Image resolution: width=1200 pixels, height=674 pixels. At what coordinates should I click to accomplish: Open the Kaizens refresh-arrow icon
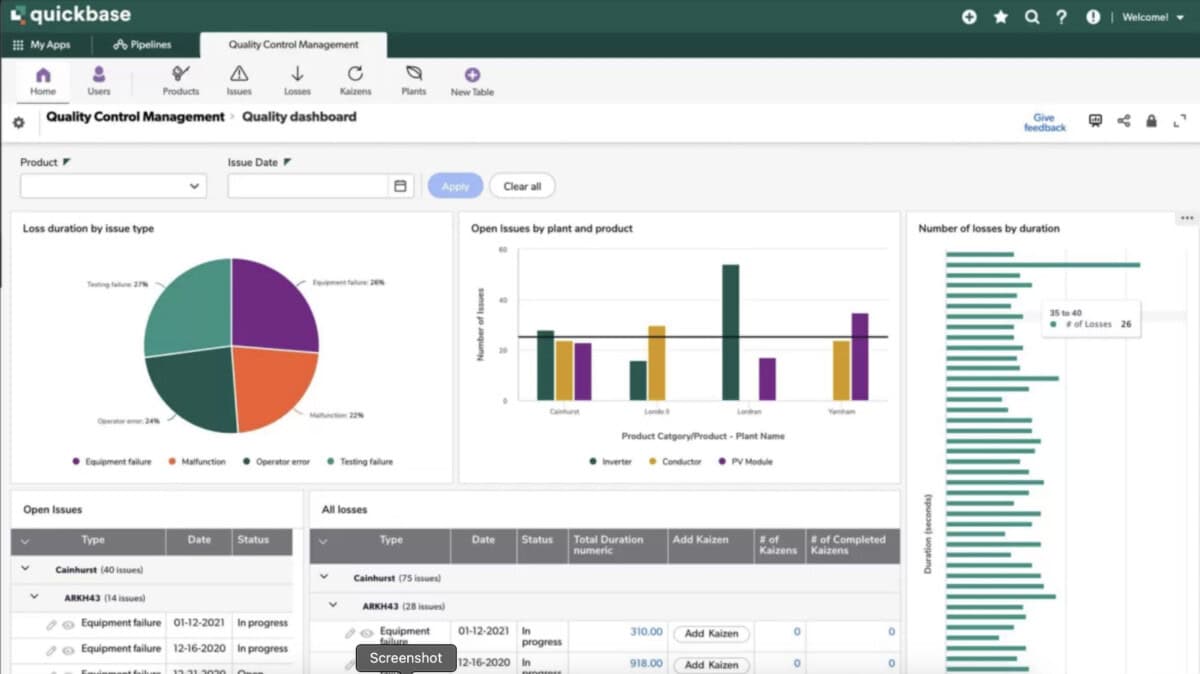point(355,74)
